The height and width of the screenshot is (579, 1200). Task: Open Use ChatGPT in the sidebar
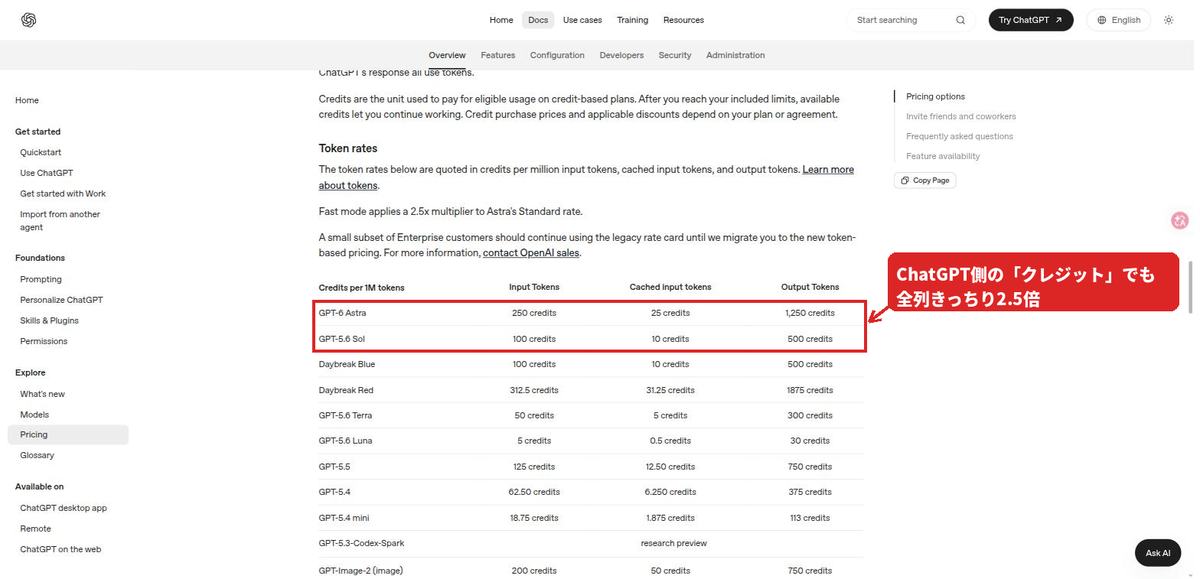tap(47, 173)
